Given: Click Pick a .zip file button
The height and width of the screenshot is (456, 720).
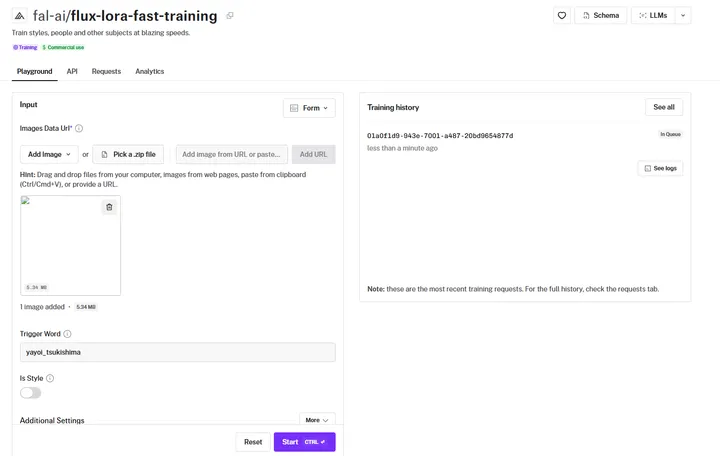Looking at the screenshot, I should pyautogui.click(x=128, y=154).
